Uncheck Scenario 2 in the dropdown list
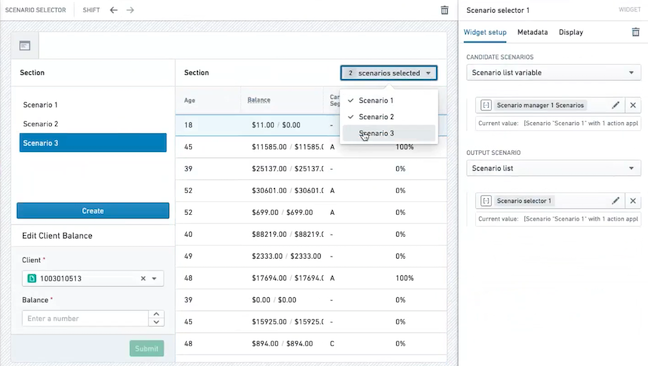 point(388,117)
